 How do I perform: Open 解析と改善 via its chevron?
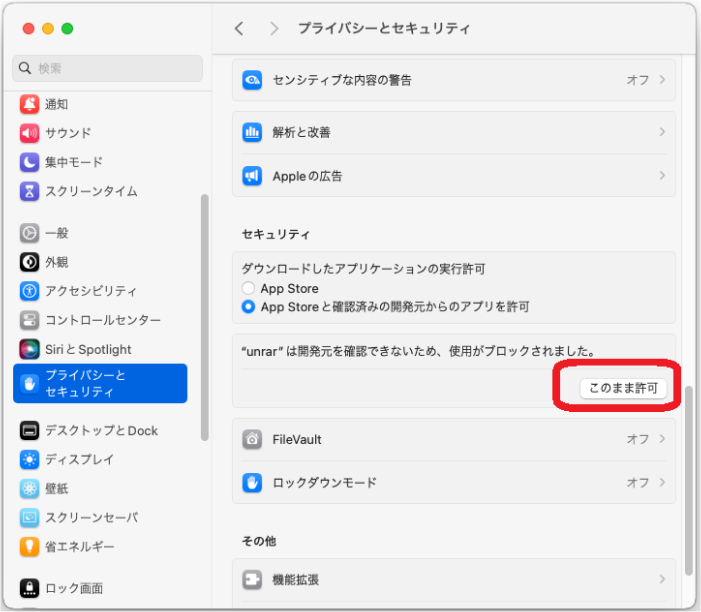662,132
